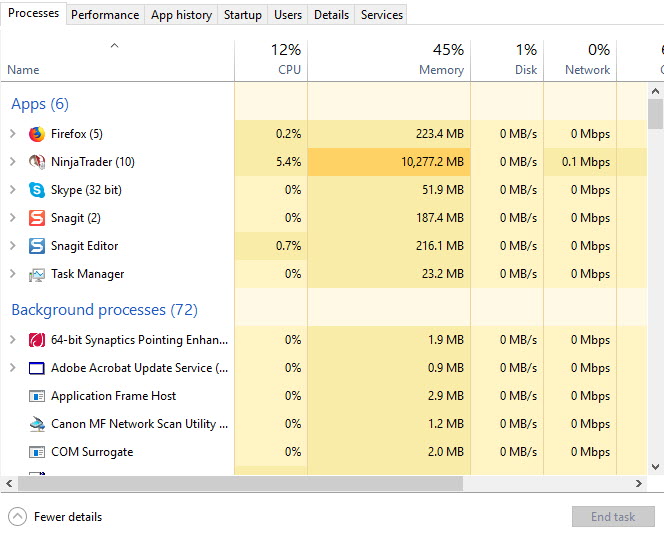Open the Services tab
Viewport: 664px width, 541px height.
382,15
